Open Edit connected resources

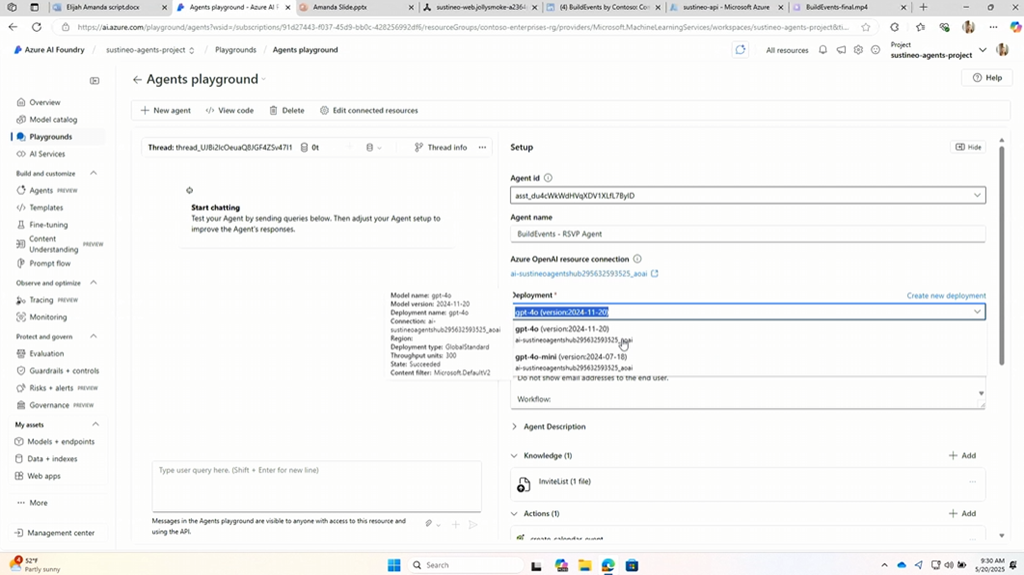click(369, 110)
